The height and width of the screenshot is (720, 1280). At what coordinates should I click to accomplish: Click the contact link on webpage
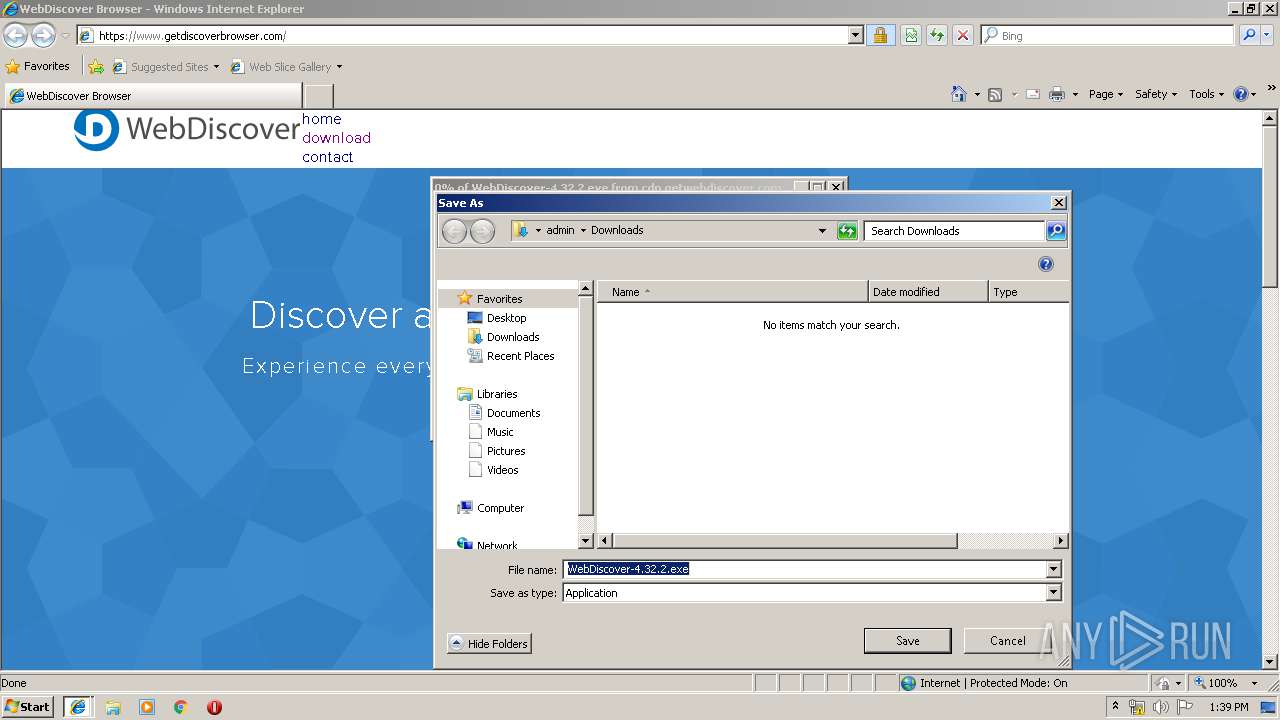click(327, 157)
